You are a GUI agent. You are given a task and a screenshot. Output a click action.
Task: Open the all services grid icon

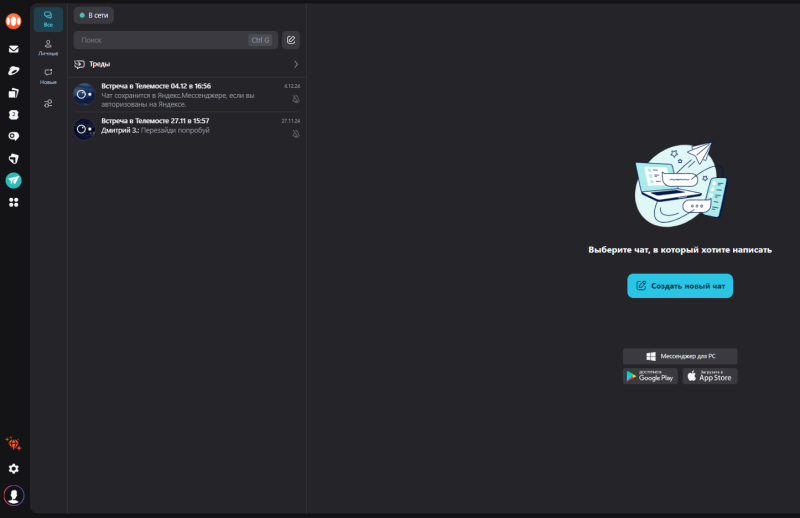14,203
